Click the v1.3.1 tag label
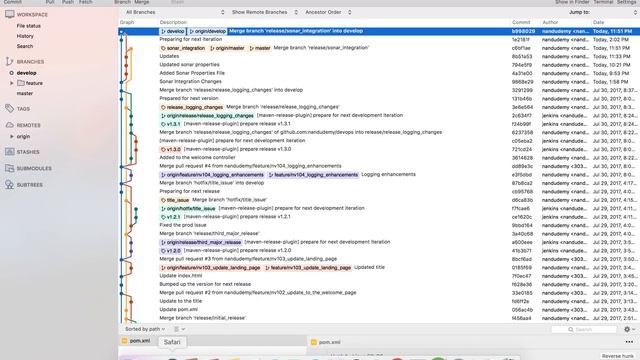This screenshot has width=640, height=360. coord(171,124)
